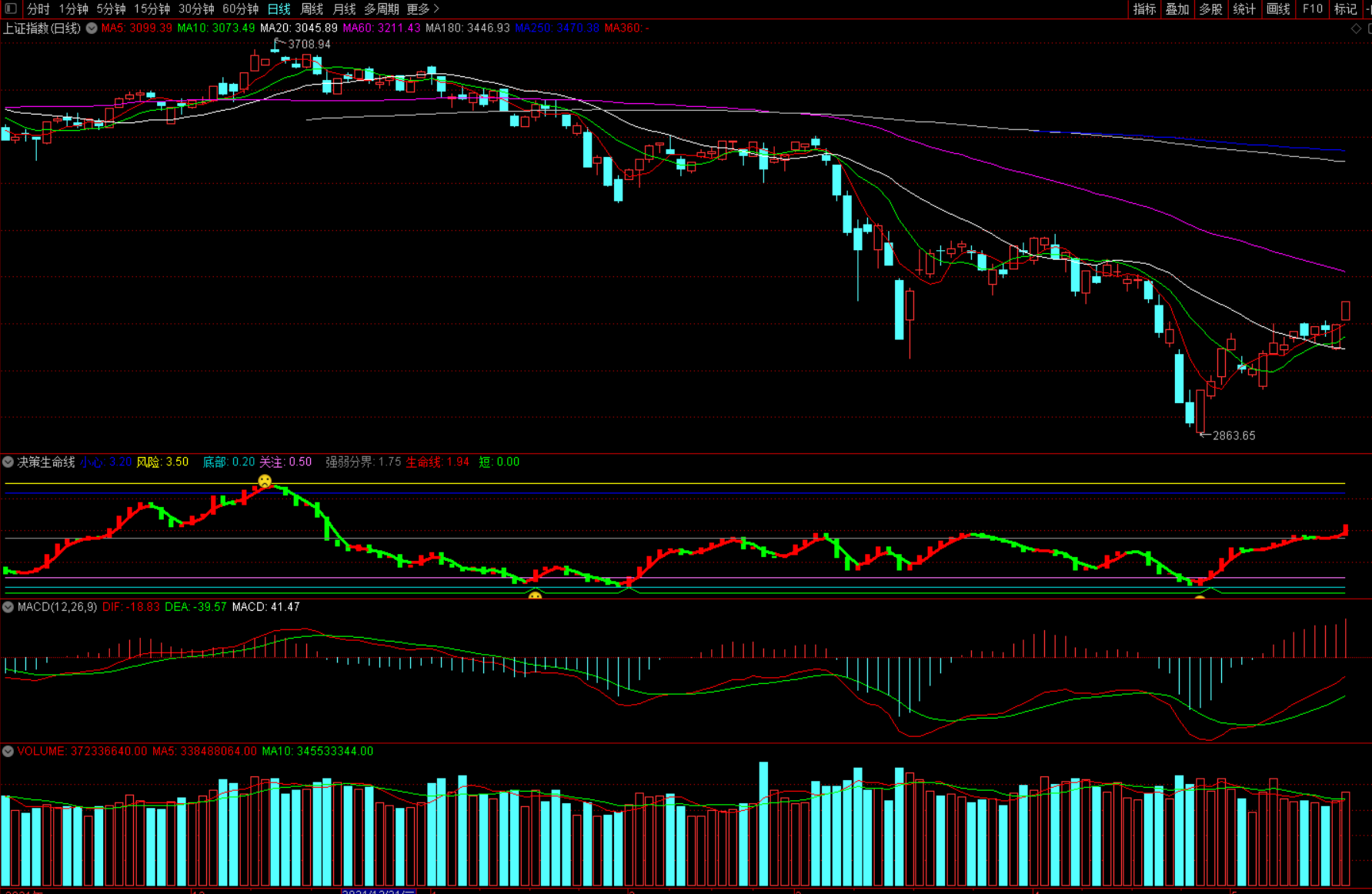Open the F10 company info
This screenshot has height=894, width=1372.
[1312, 9]
